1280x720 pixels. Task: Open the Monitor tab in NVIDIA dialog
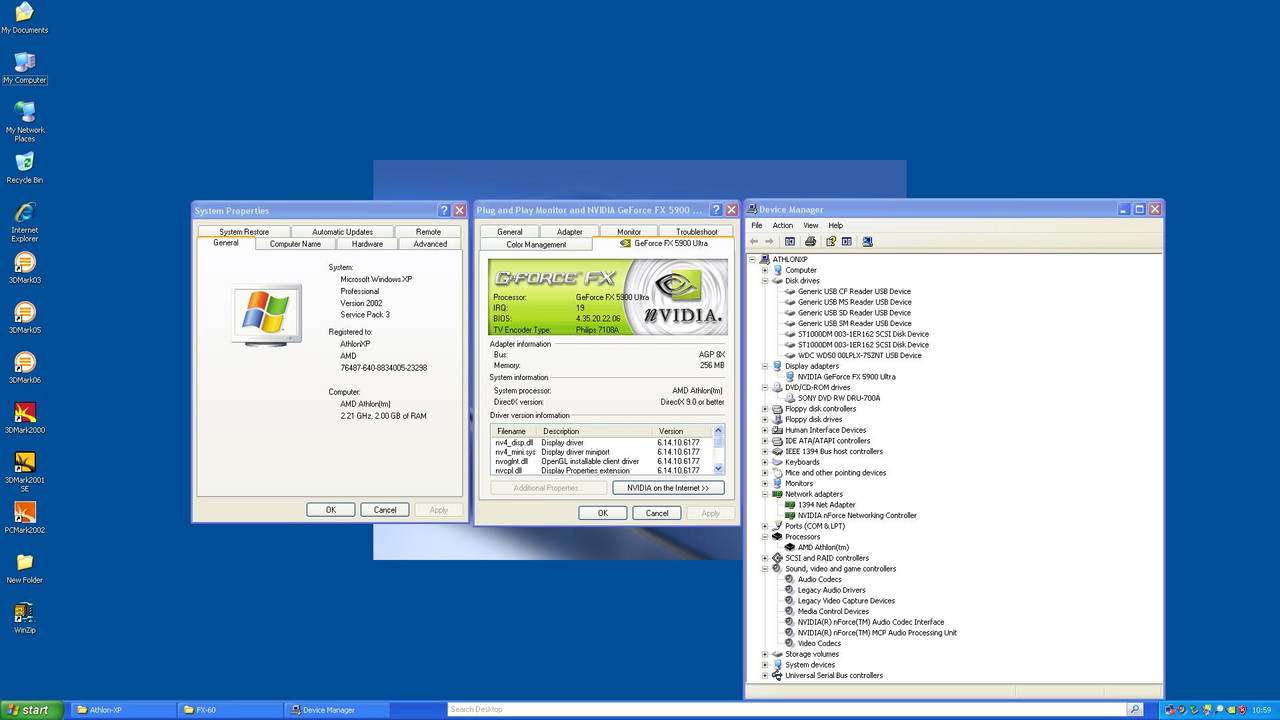pyautogui.click(x=629, y=232)
